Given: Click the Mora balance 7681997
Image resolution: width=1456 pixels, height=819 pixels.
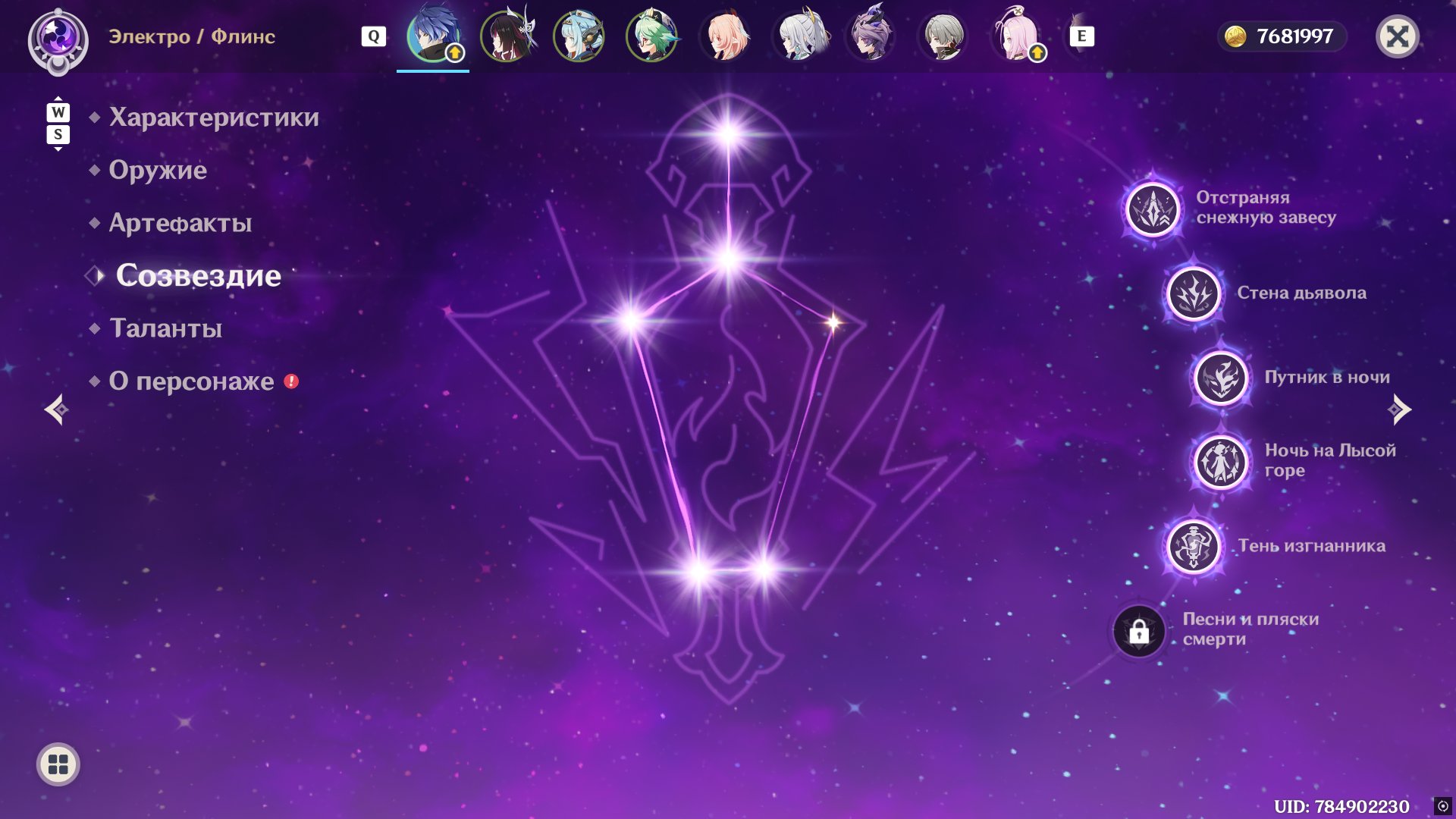Looking at the screenshot, I should coord(1294,36).
